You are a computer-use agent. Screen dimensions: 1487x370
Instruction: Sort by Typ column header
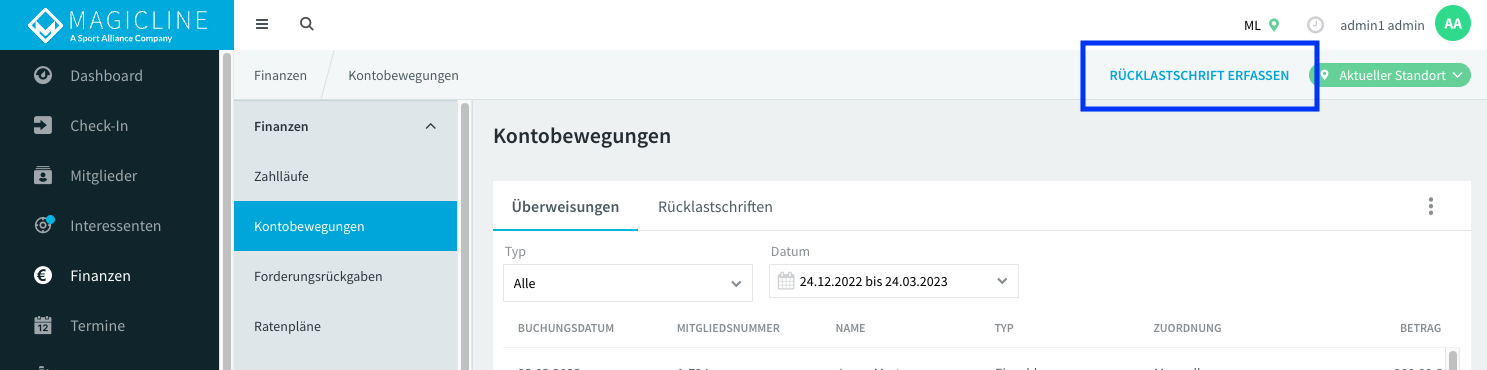[x=1004, y=328]
